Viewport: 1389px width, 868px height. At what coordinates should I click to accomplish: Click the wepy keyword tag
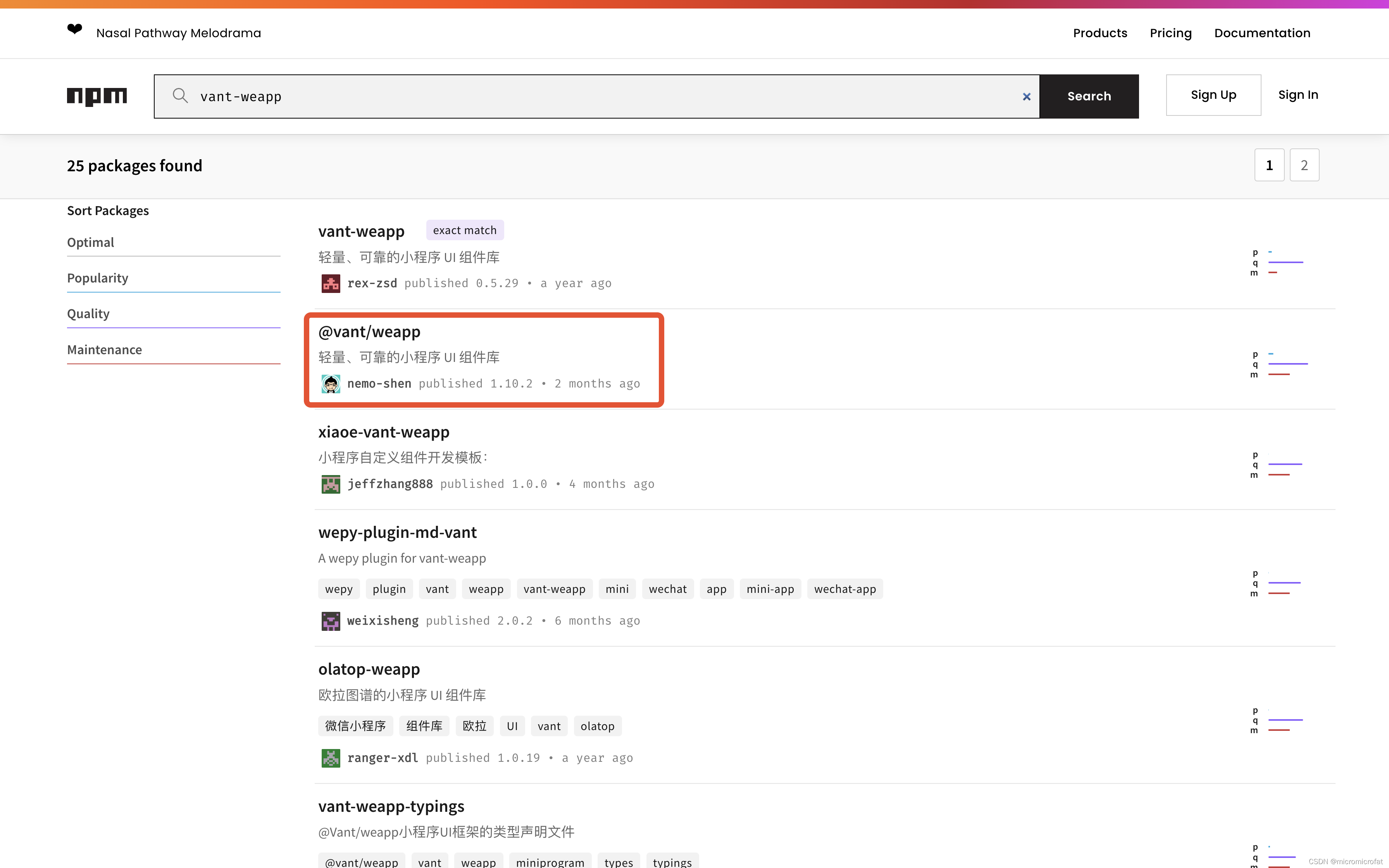point(339,589)
